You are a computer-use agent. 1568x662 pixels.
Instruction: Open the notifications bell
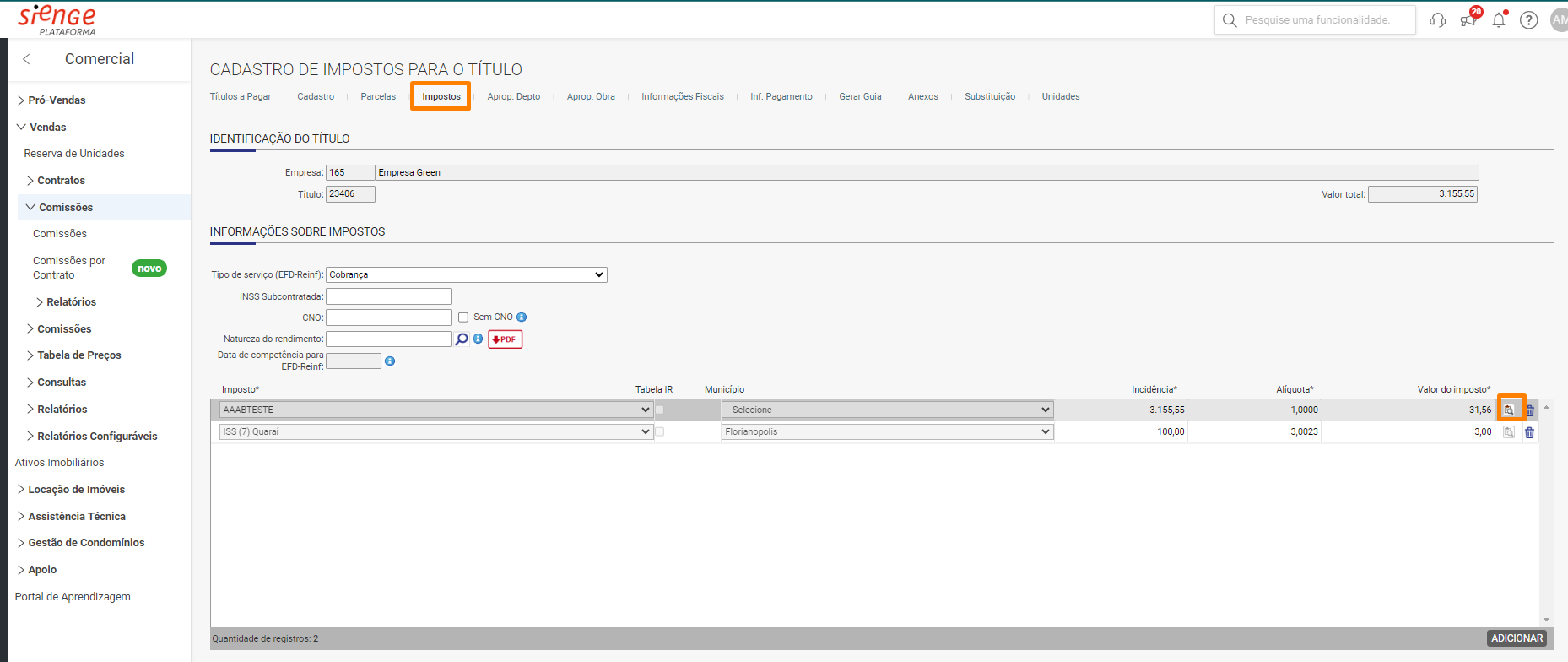tap(1499, 19)
